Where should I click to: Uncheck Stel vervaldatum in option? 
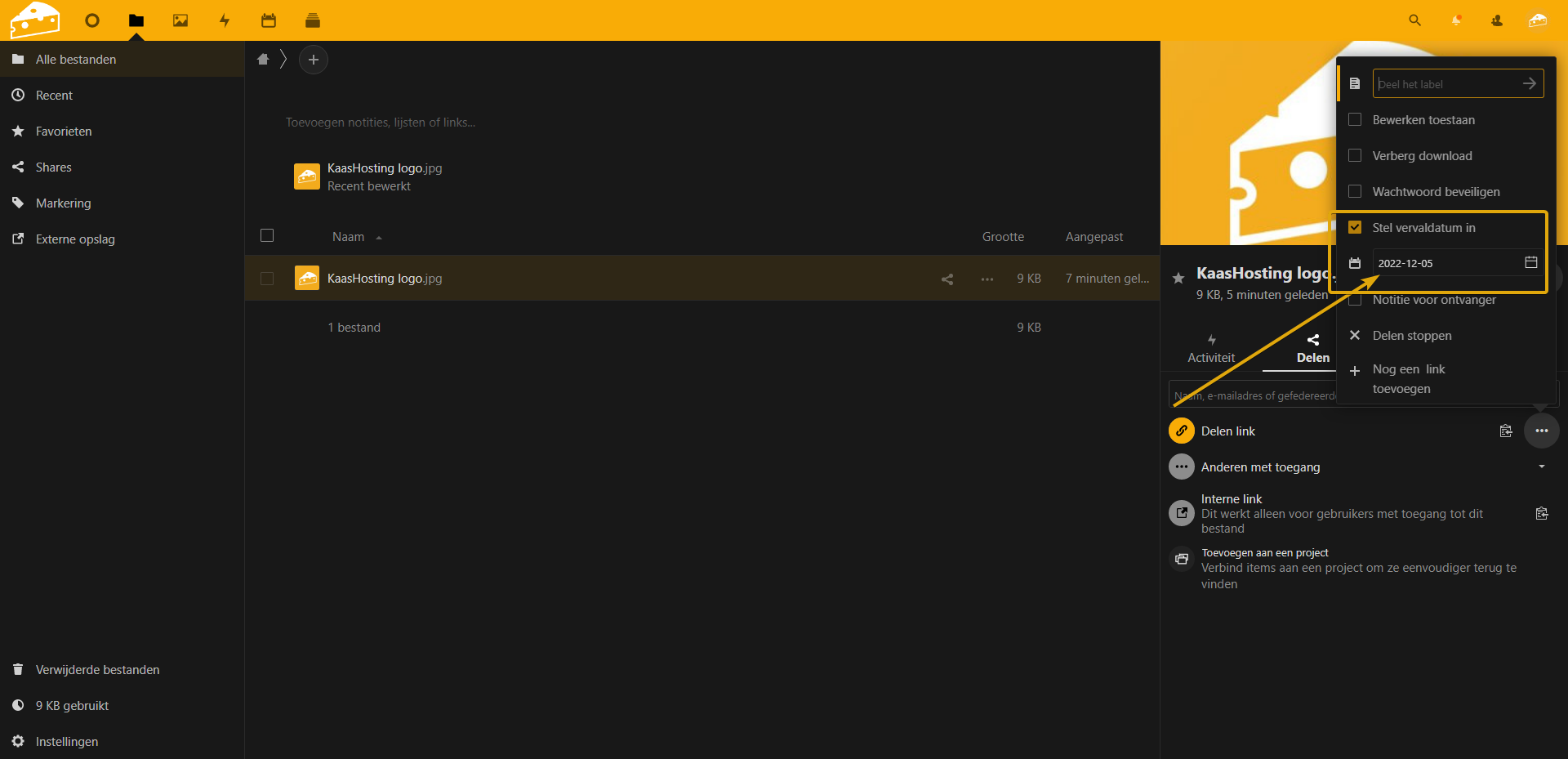click(1355, 228)
